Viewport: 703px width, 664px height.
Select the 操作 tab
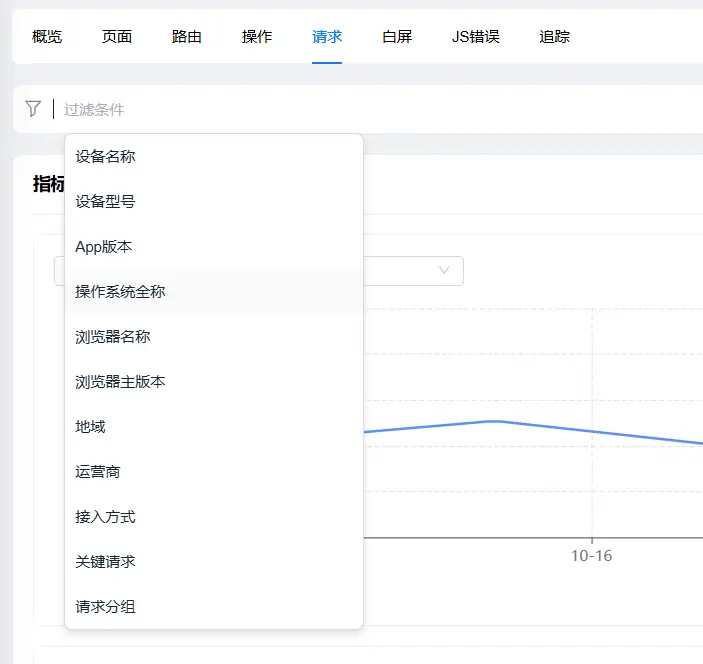pos(257,37)
